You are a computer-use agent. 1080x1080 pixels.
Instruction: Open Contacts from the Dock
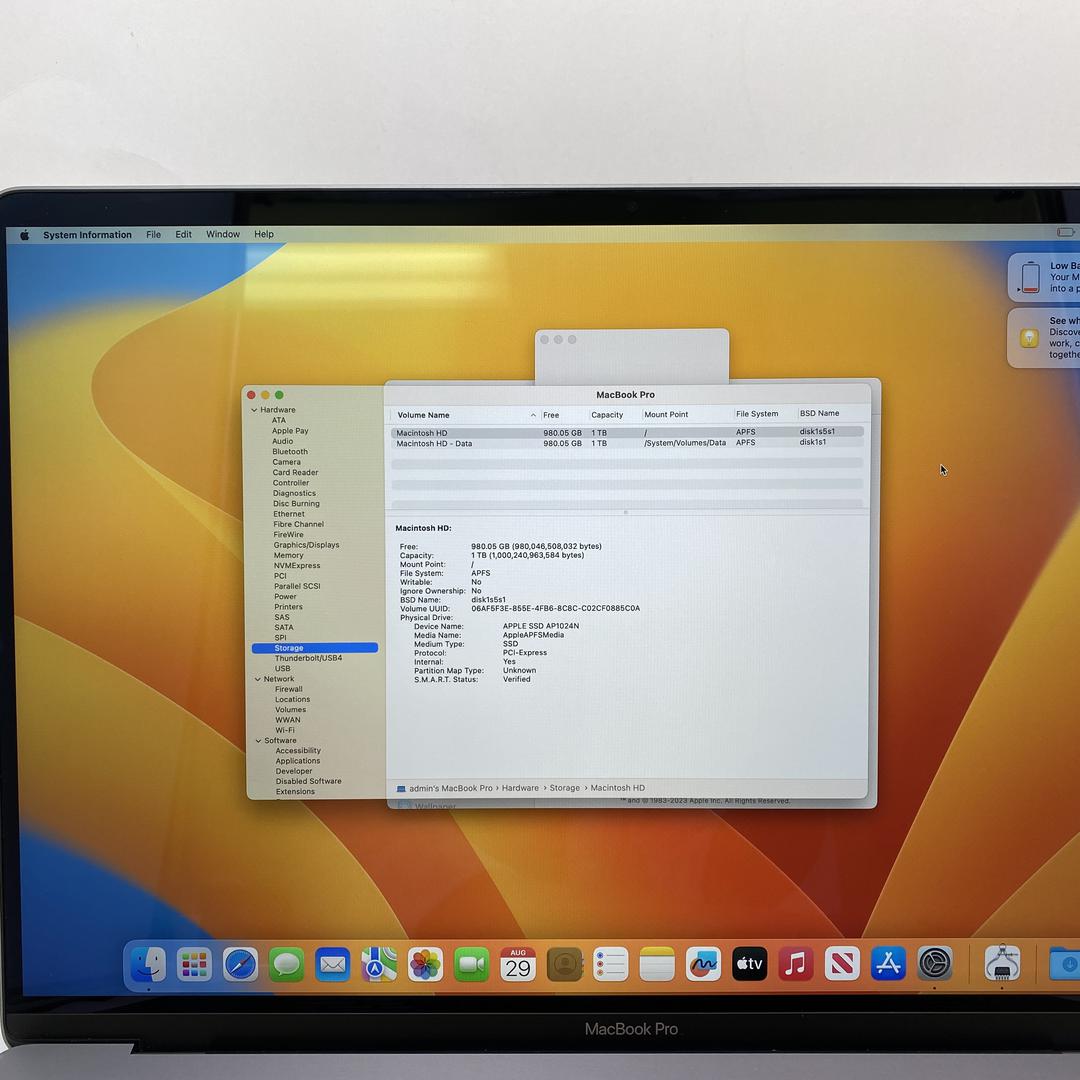point(565,964)
